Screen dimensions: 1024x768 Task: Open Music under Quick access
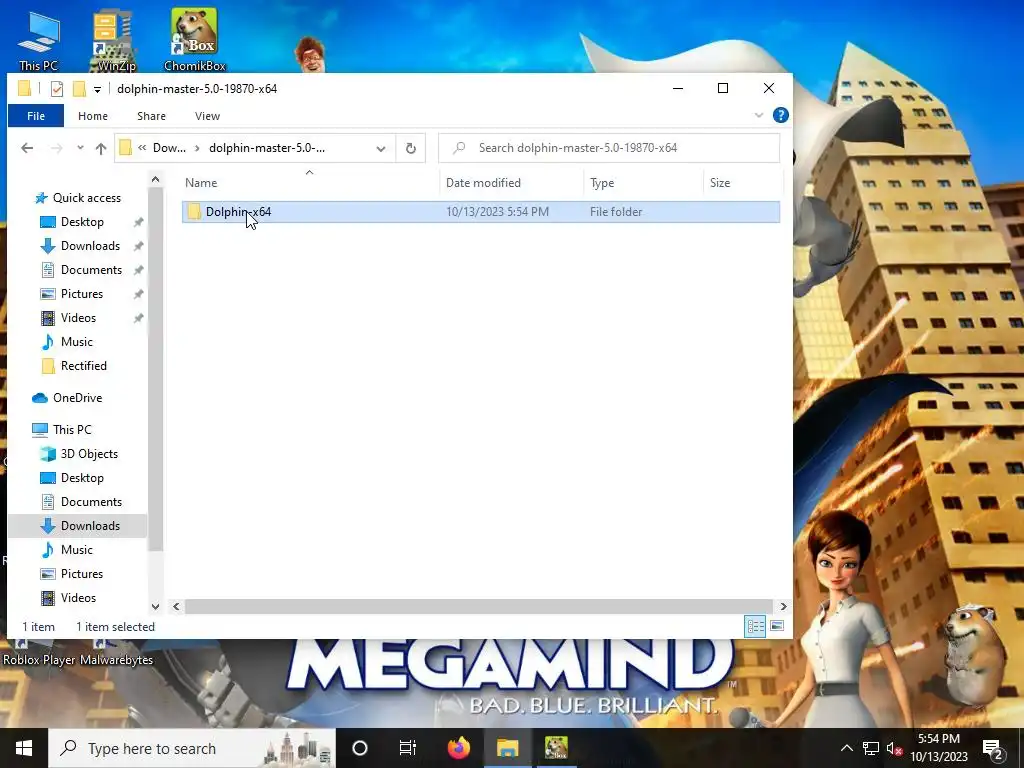click(76, 342)
